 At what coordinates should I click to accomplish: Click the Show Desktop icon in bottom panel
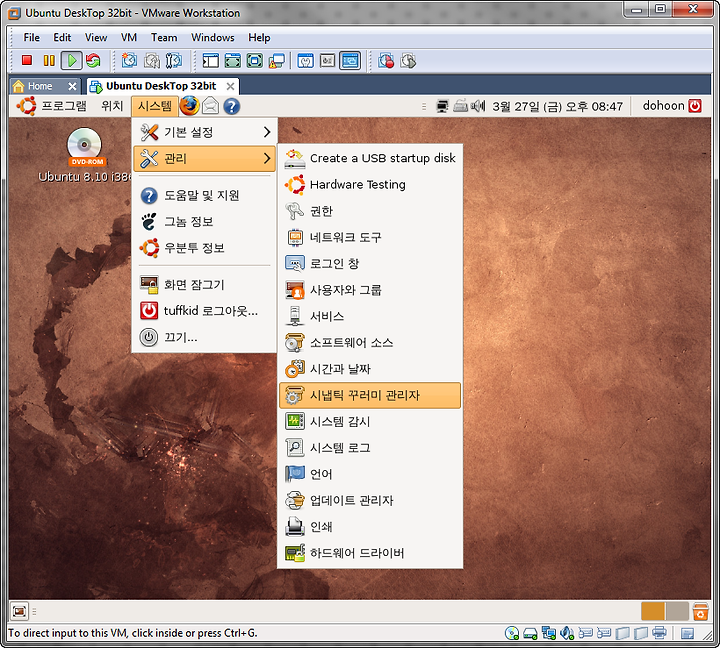19,611
